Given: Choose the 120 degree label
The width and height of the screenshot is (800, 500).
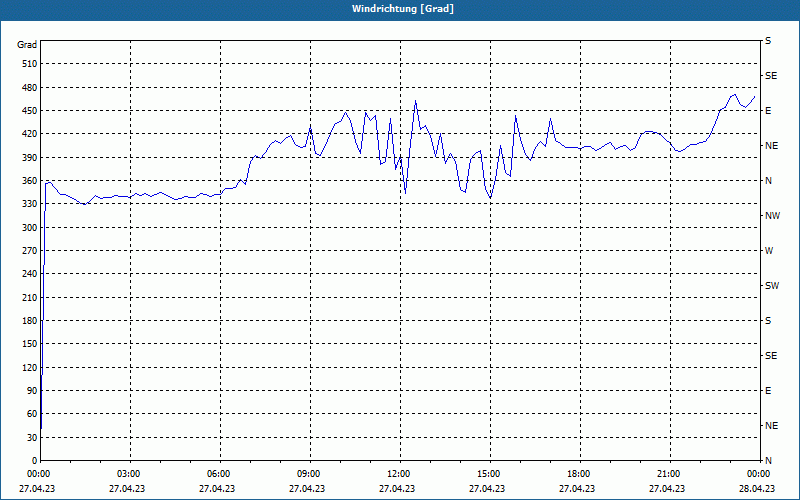Looking at the screenshot, I should (x=30, y=367).
